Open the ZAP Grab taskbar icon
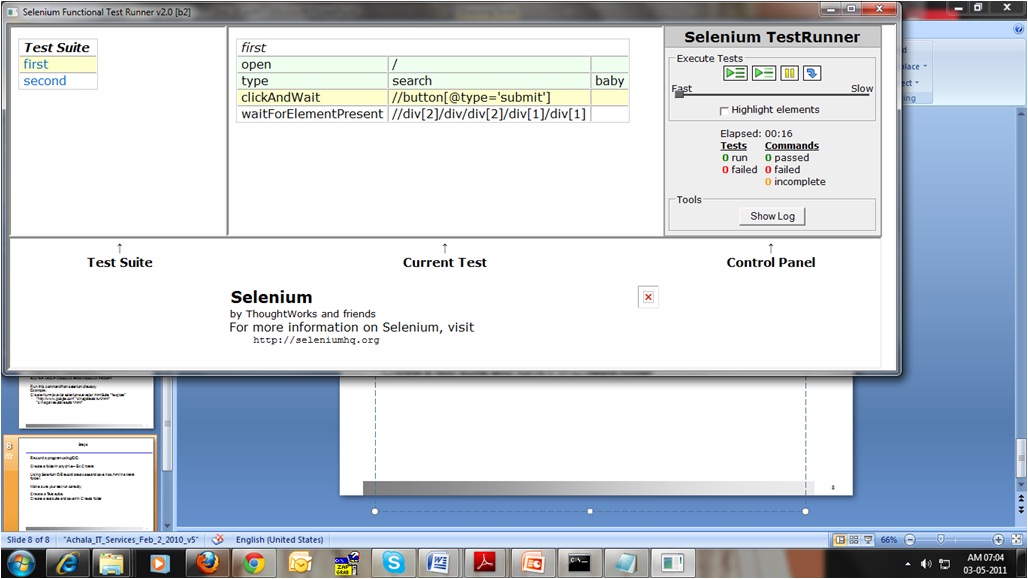Viewport: 1028px width, 579px height. 347,563
